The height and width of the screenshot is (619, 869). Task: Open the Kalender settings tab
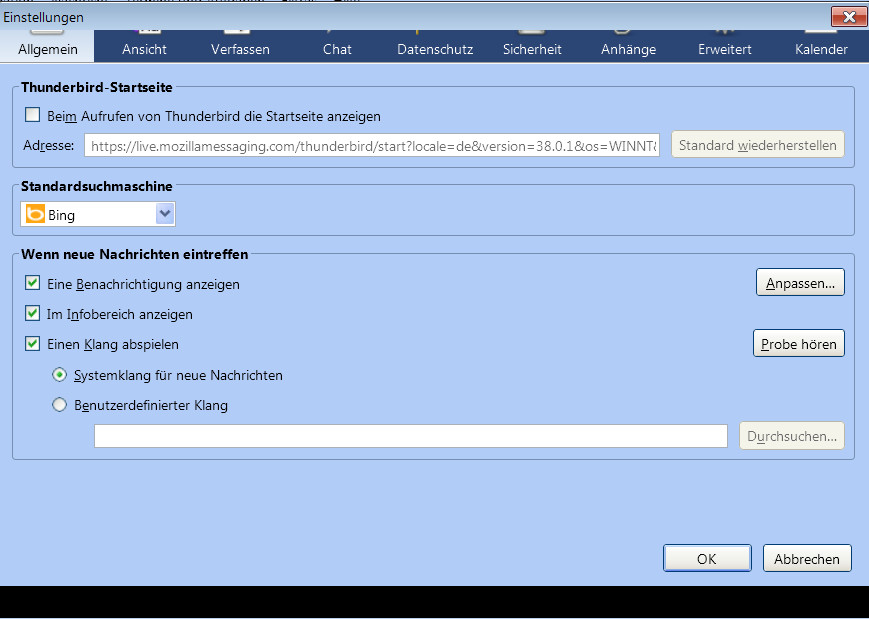click(821, 47)
